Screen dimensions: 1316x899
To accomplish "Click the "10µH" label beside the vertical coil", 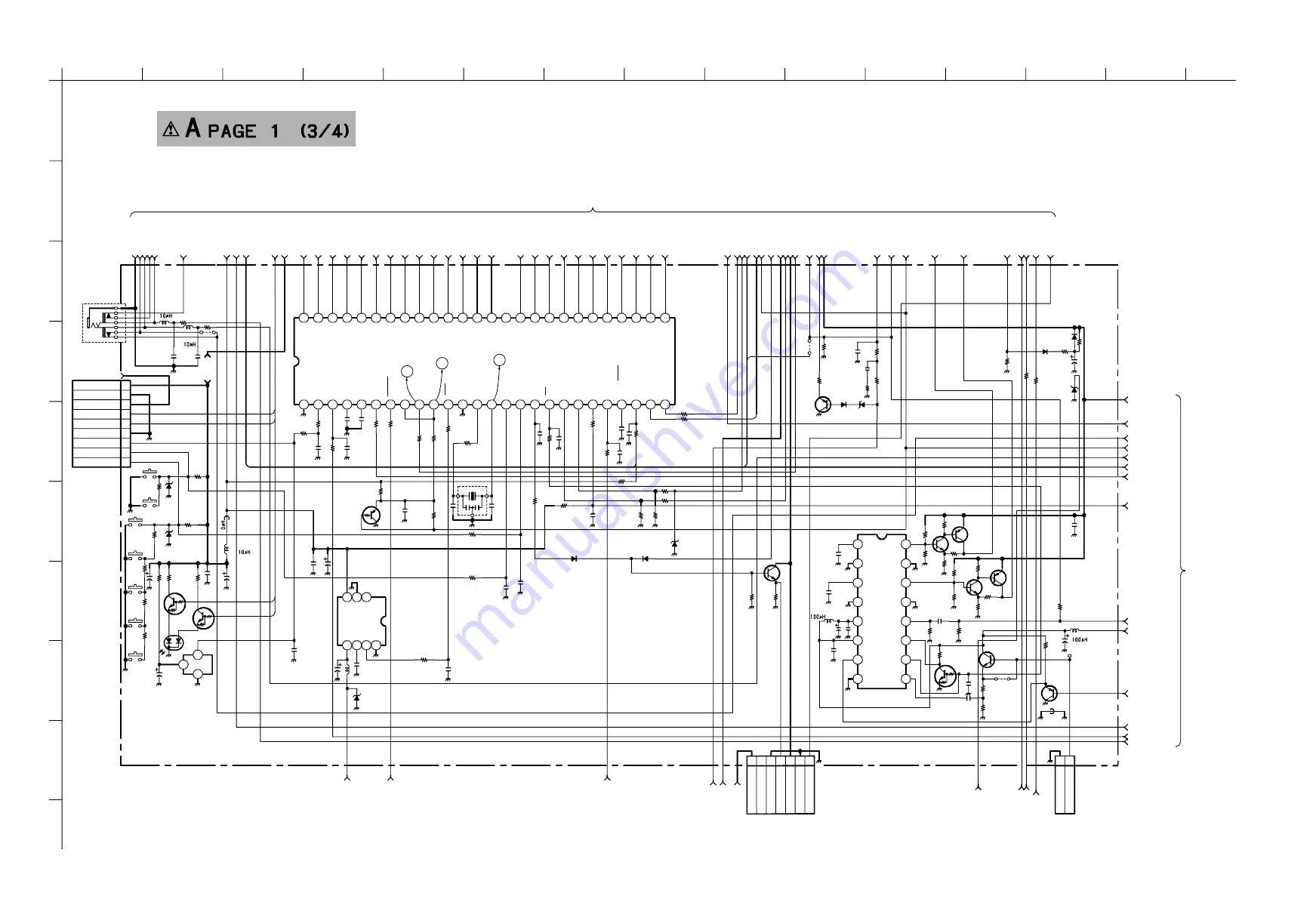I will (x=244, y=553).
